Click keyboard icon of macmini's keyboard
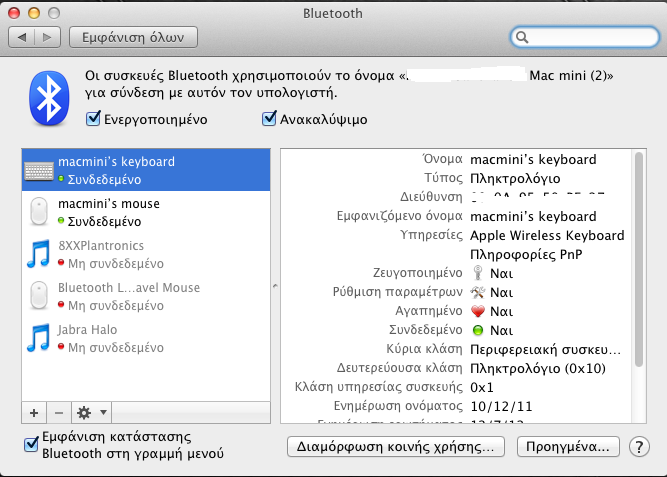The image size is (667, 477). [39, 171]
